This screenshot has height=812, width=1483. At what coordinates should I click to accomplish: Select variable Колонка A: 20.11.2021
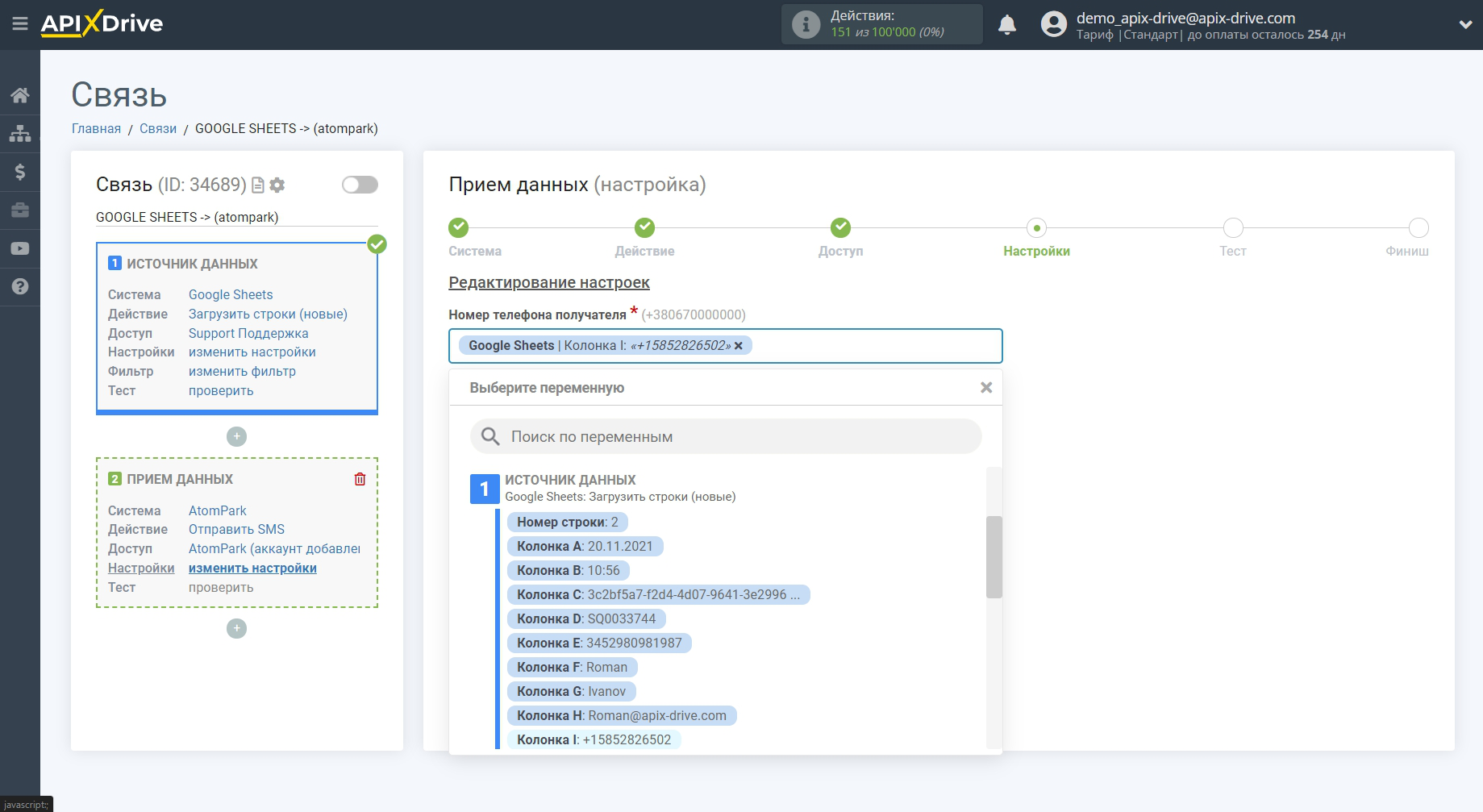[585, 546]
